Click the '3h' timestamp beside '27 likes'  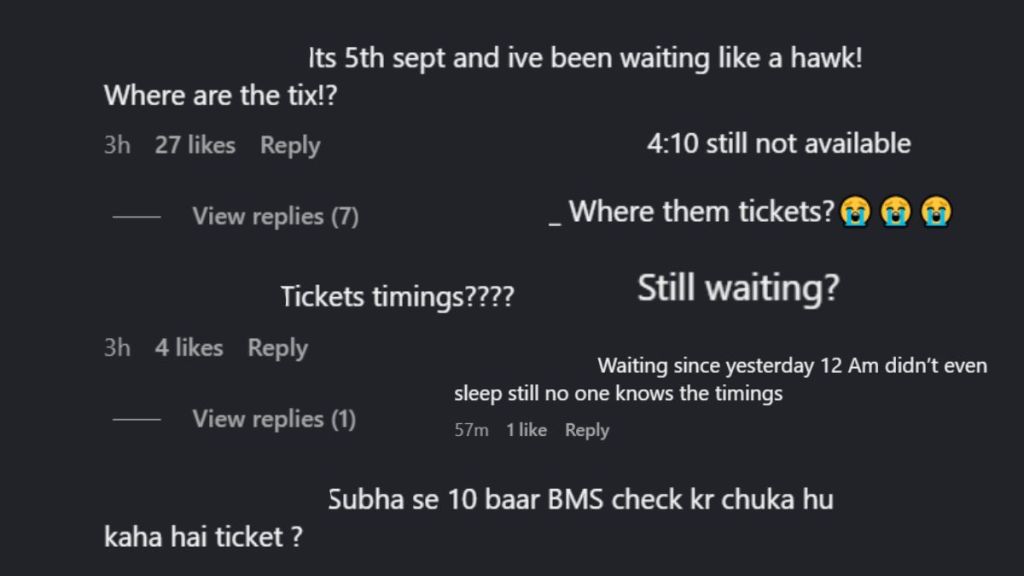pos(117,145)
